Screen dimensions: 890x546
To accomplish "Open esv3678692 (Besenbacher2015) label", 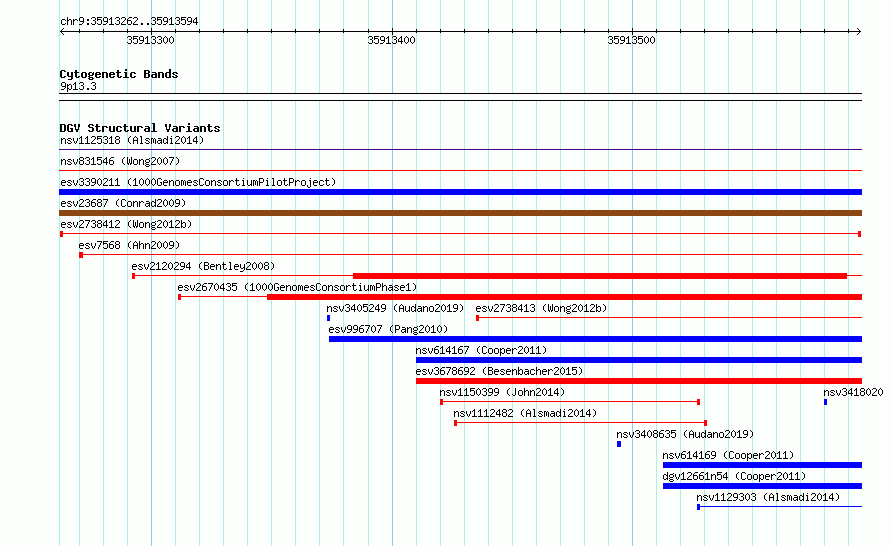I will [x=499, y=371].
